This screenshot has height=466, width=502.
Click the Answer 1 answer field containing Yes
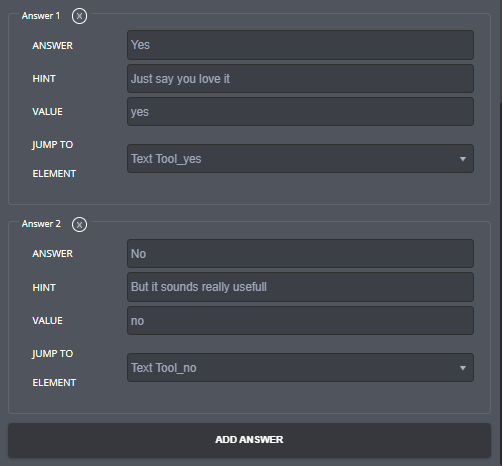[300, 45]
